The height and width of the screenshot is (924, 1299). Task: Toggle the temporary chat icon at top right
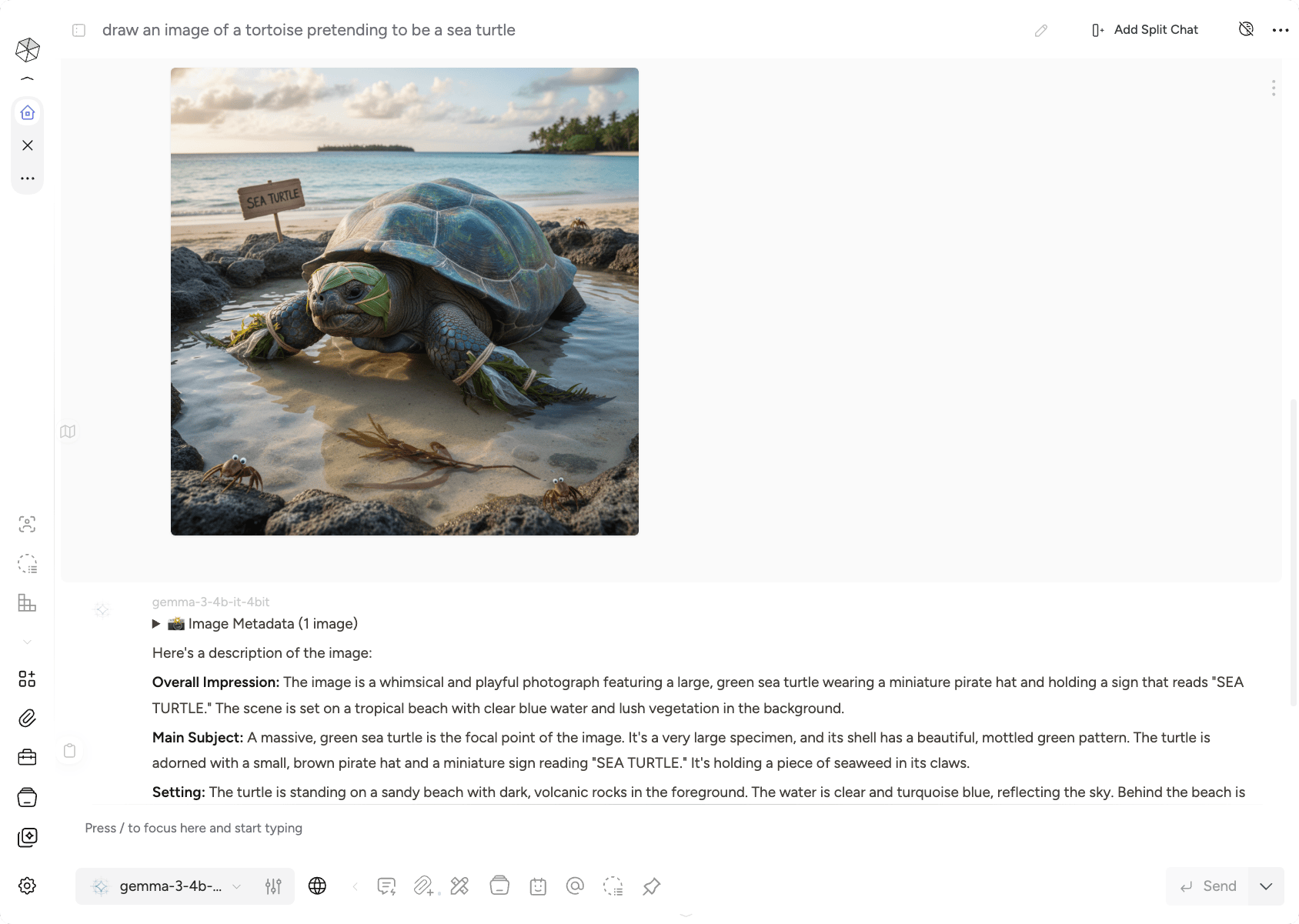point(1246,29)
